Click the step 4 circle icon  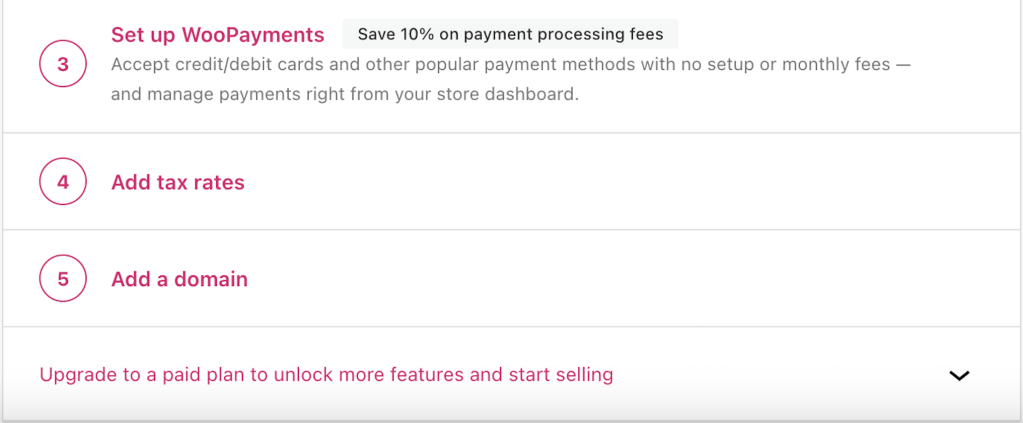click(x=63, y=182)
